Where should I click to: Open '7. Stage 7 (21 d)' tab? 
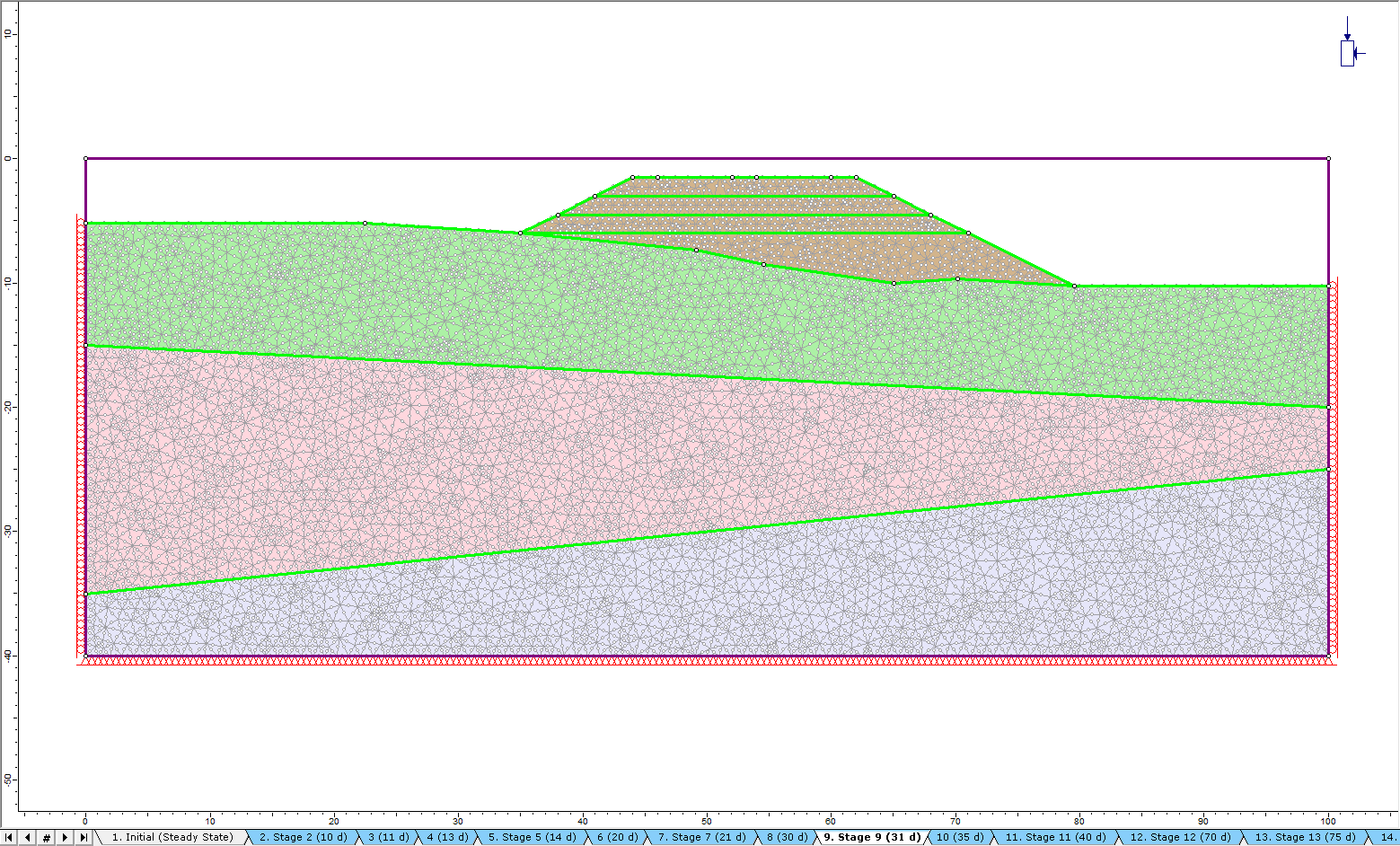point(701,837)
